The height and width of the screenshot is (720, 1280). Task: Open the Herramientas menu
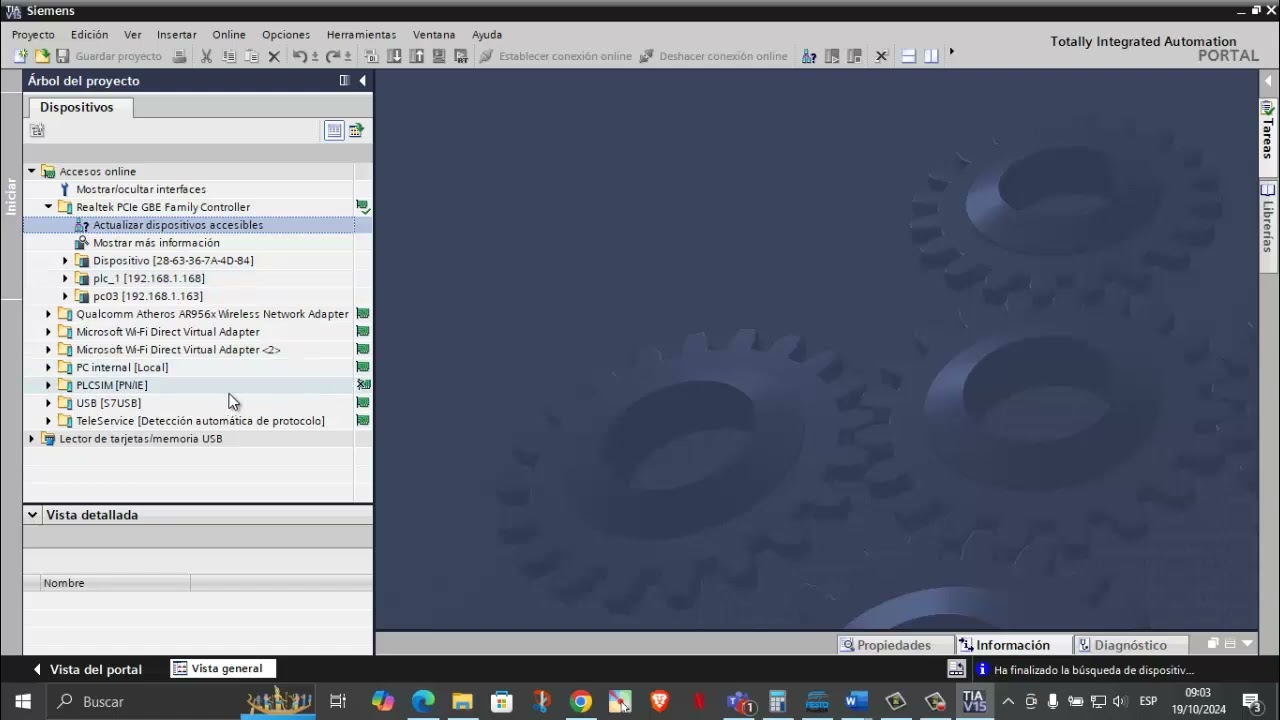(361, 34)
